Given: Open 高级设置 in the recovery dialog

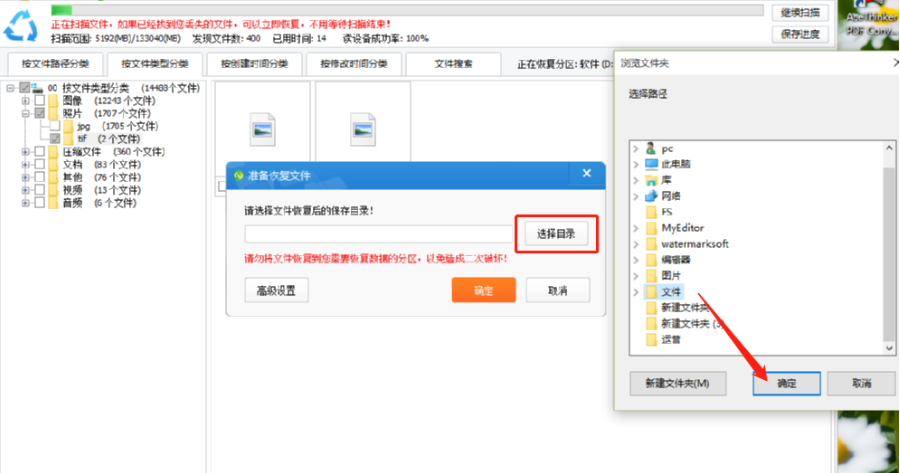Looking at the screenshot, I should (276, 290).
